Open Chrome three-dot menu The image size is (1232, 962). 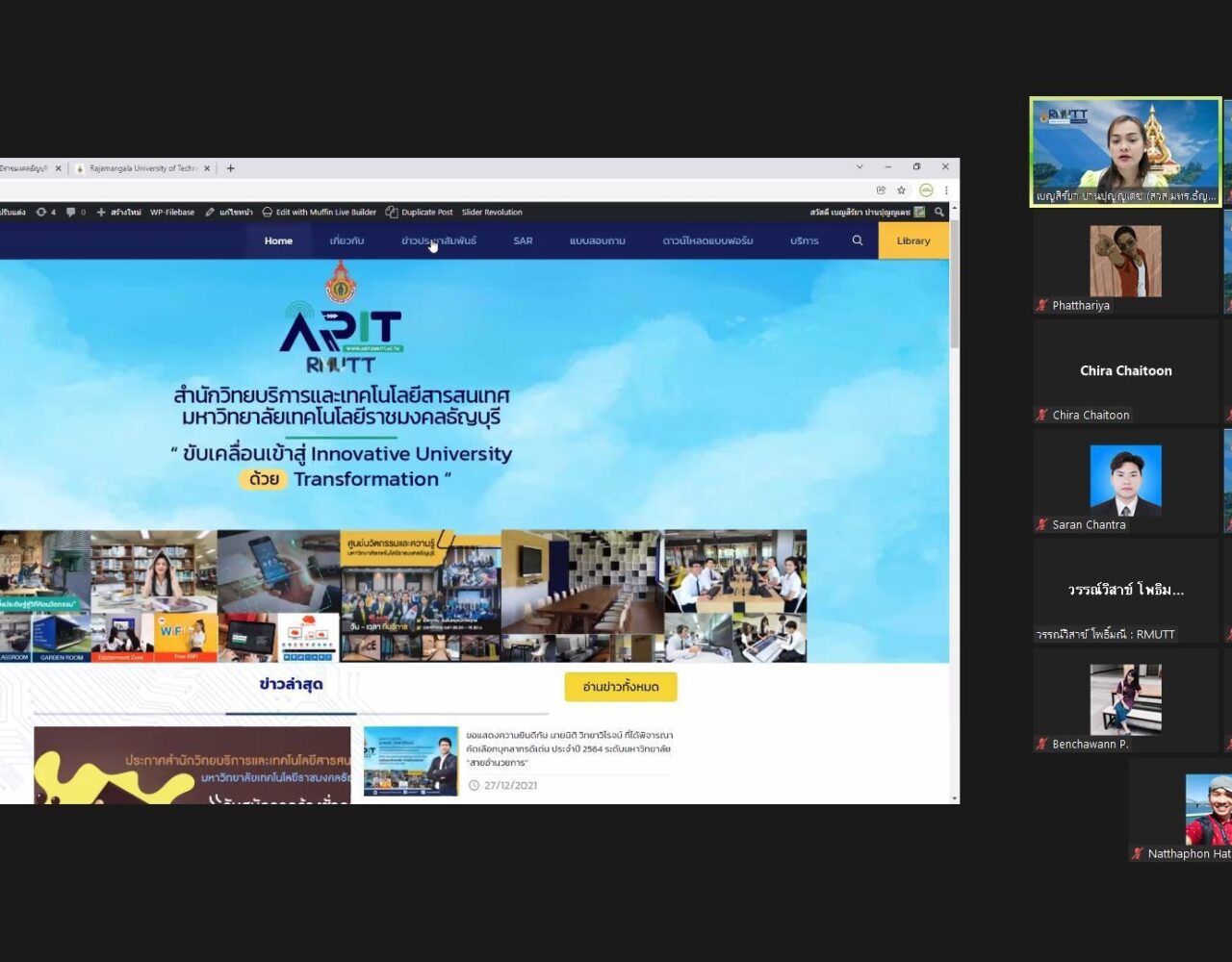click(946, 190)
